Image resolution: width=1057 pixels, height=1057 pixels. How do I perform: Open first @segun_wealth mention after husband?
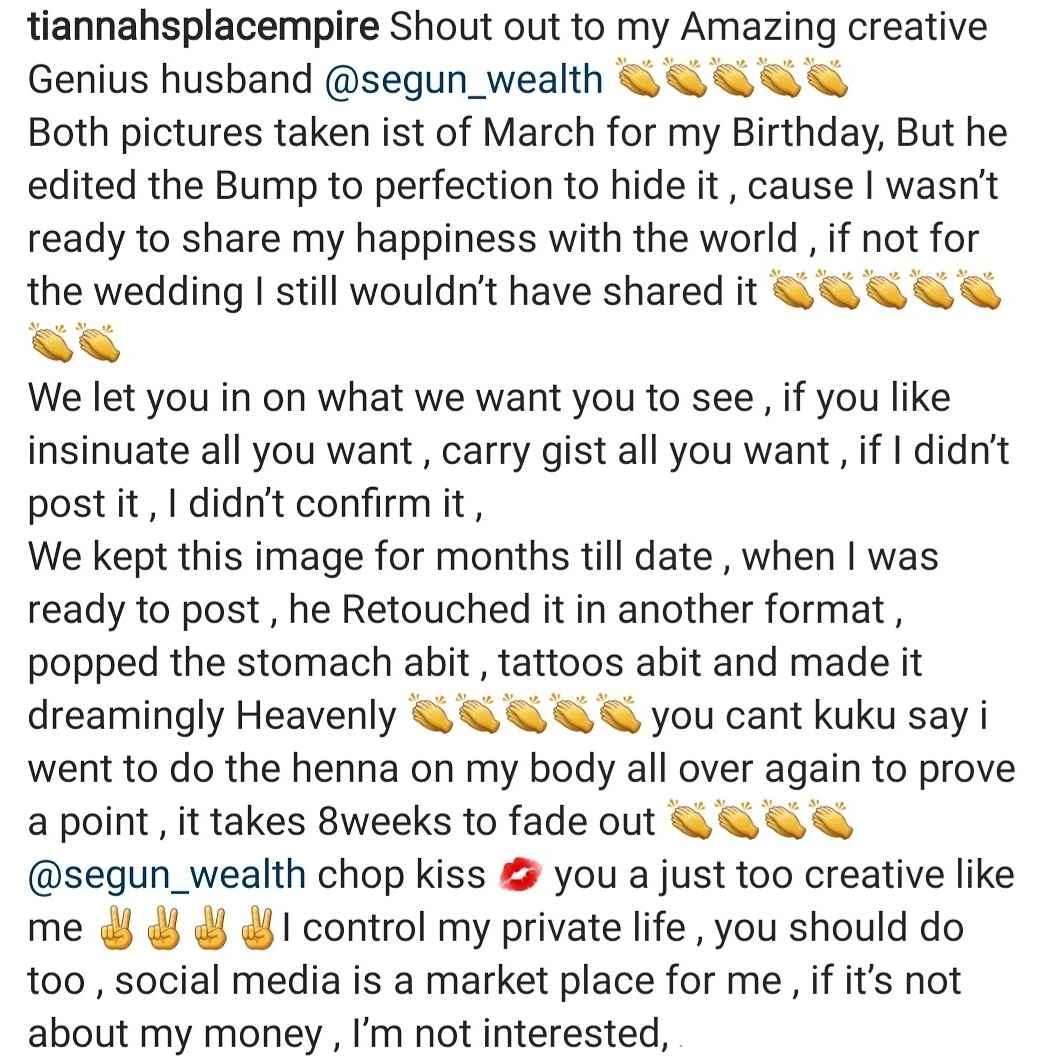[464, 80]
